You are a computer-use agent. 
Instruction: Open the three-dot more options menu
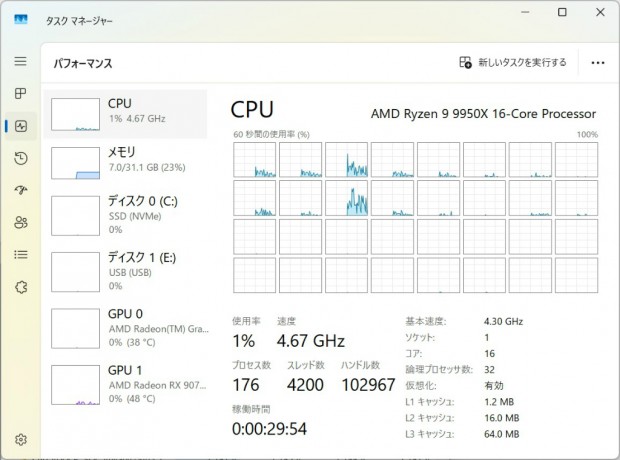point(597,62)
